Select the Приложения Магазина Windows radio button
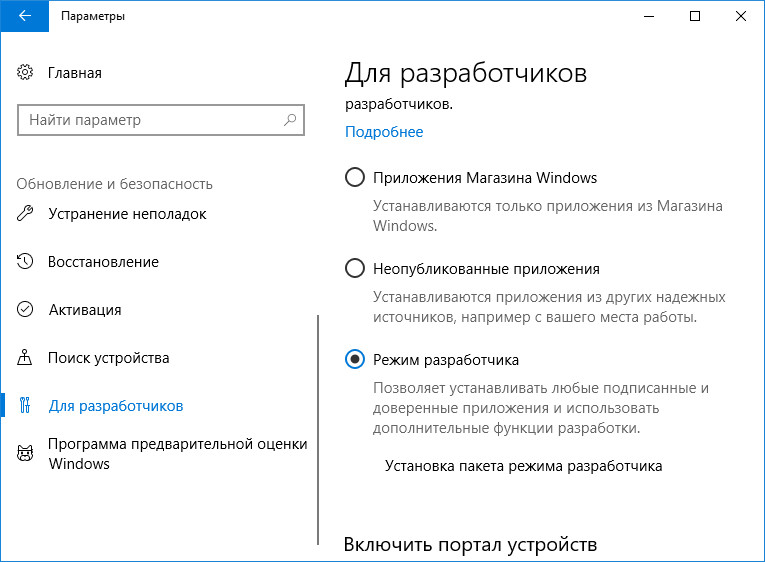765x562 pixels. (354, 178)
